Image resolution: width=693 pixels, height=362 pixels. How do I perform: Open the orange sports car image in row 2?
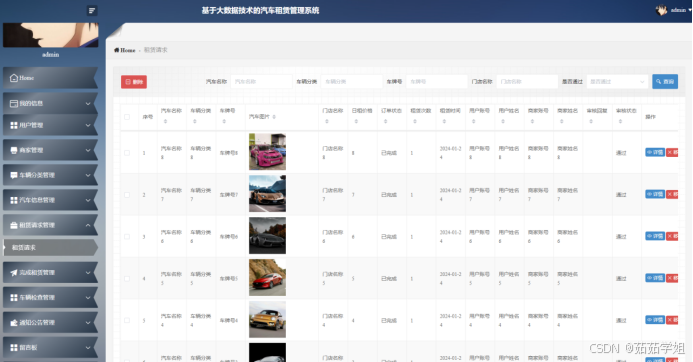tap(267, 194)
